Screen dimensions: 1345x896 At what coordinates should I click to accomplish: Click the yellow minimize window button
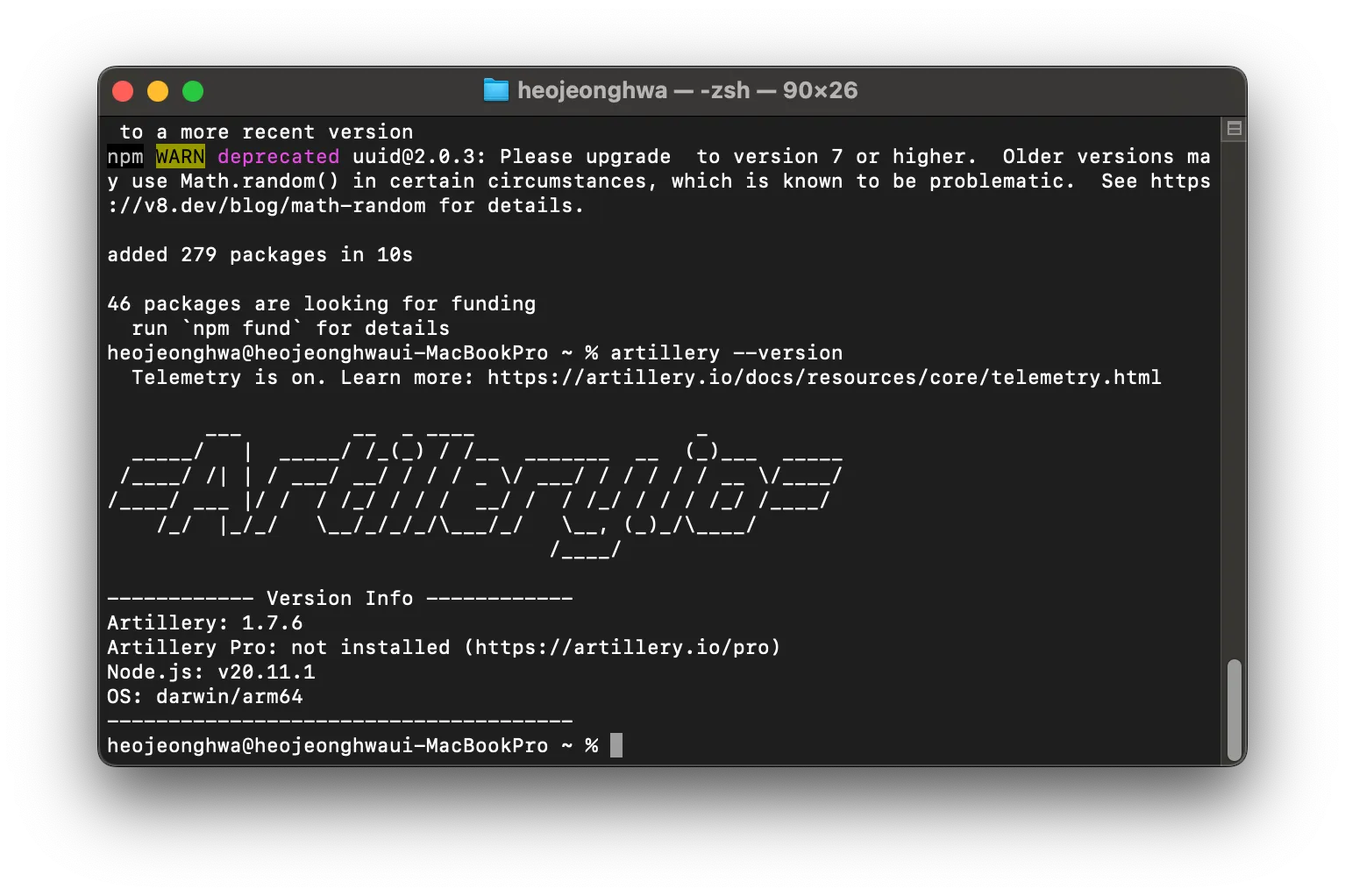(158, 91)
